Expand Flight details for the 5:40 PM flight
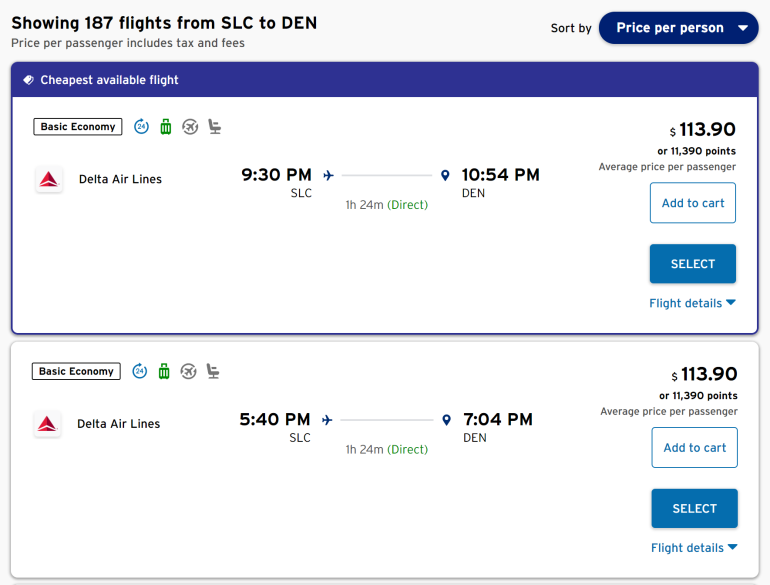The width and height of the screenshot is (770, 585). click(x=694, y=548)
